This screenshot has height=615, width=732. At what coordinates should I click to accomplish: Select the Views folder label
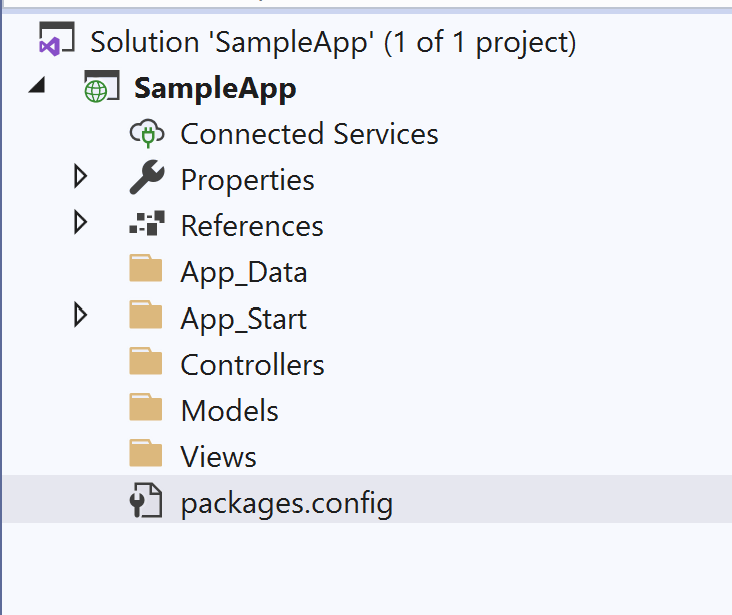coord(218,457)
